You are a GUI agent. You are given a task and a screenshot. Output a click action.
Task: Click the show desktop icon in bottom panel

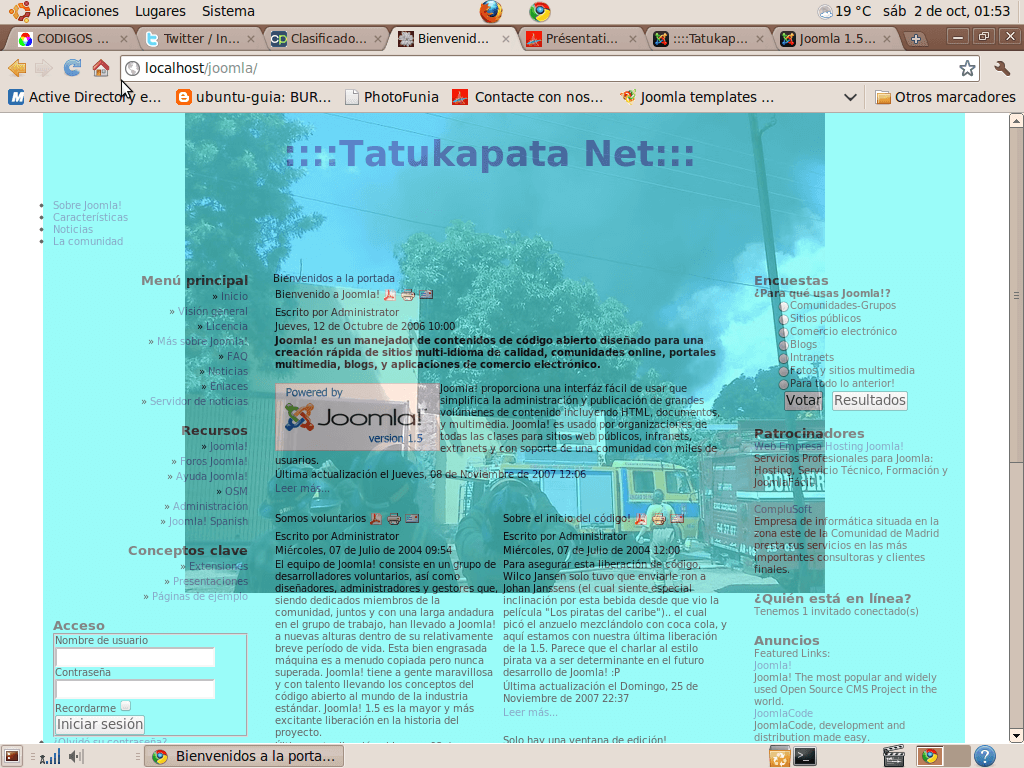point(12,756)
